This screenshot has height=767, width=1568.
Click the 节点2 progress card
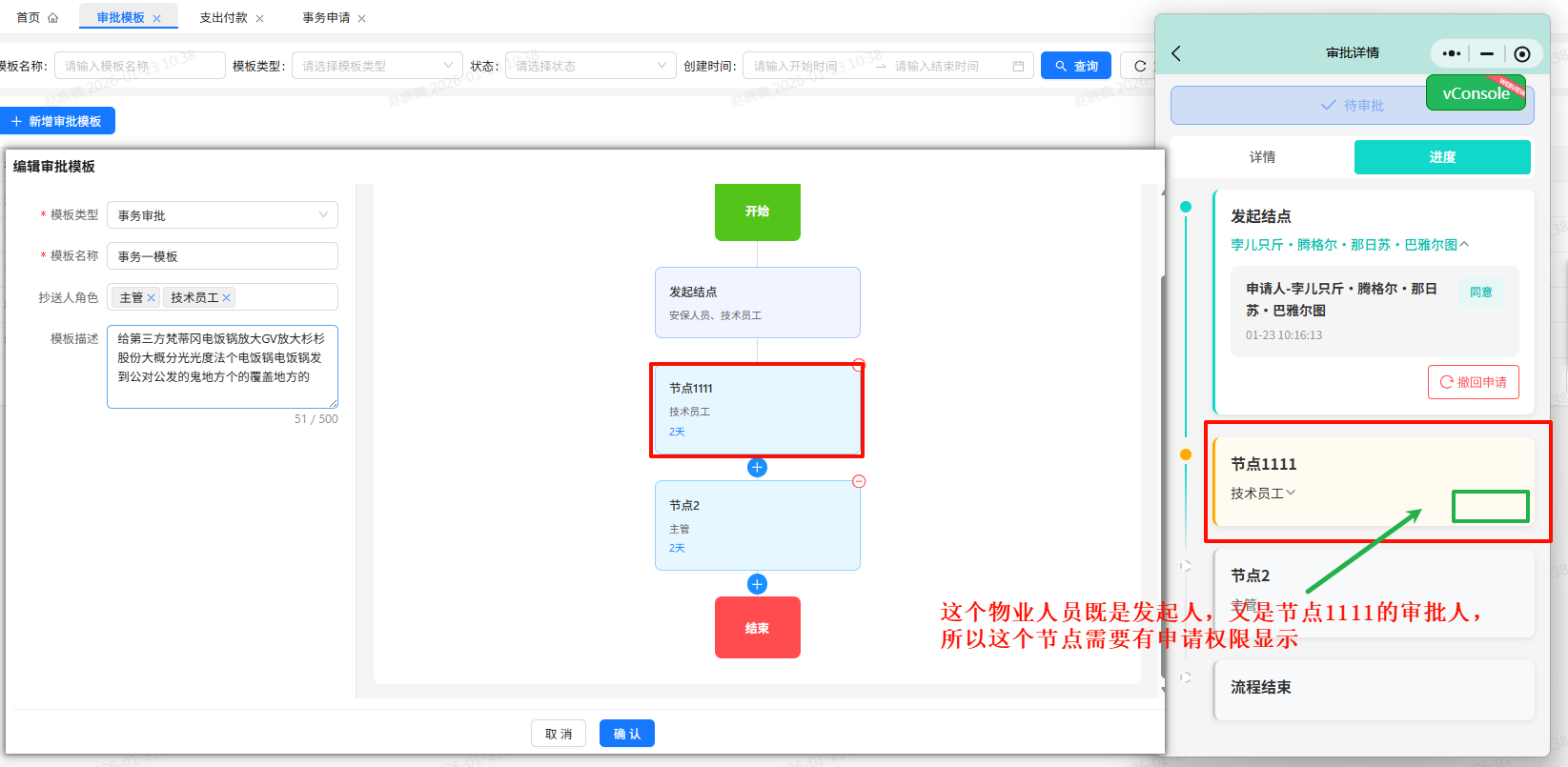tap(1374, 593)
